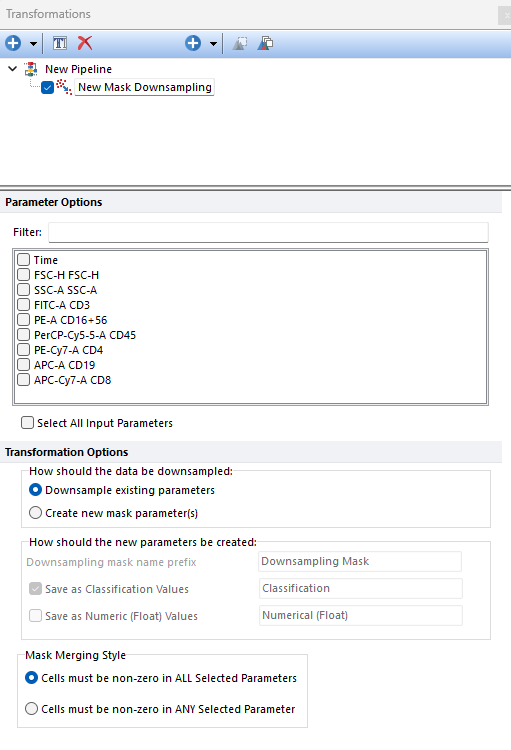Screen dimensions: 511x750
Task: Open dropdown arrow beside second plus icon
Action: (x=213, y=44)
